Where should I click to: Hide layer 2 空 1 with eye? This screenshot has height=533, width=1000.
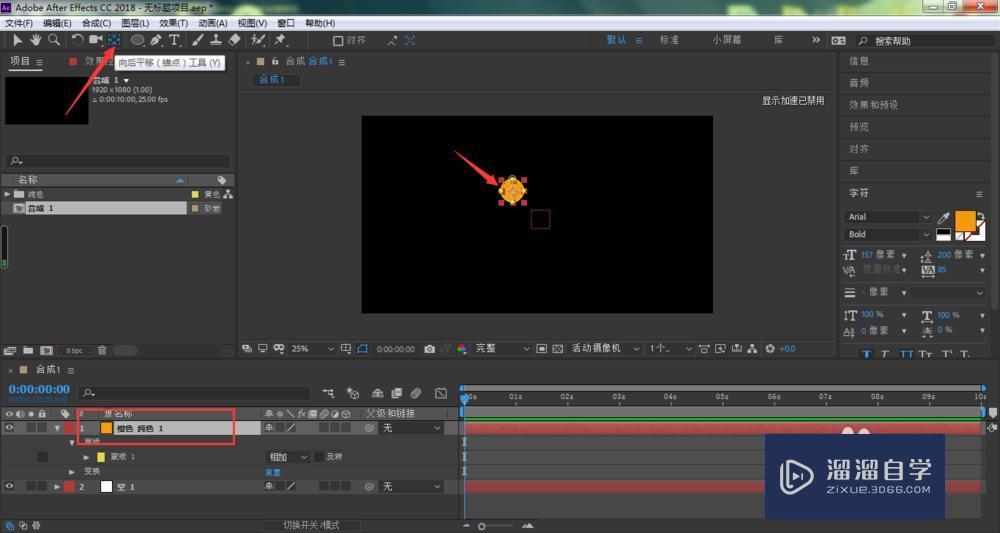point(9,486)
